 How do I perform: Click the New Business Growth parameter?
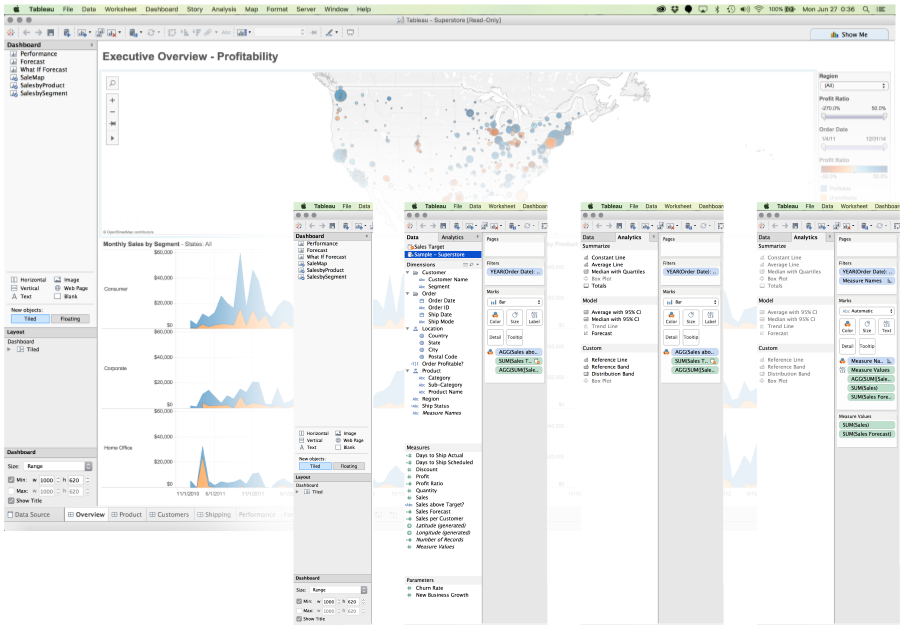pos(442,595)
